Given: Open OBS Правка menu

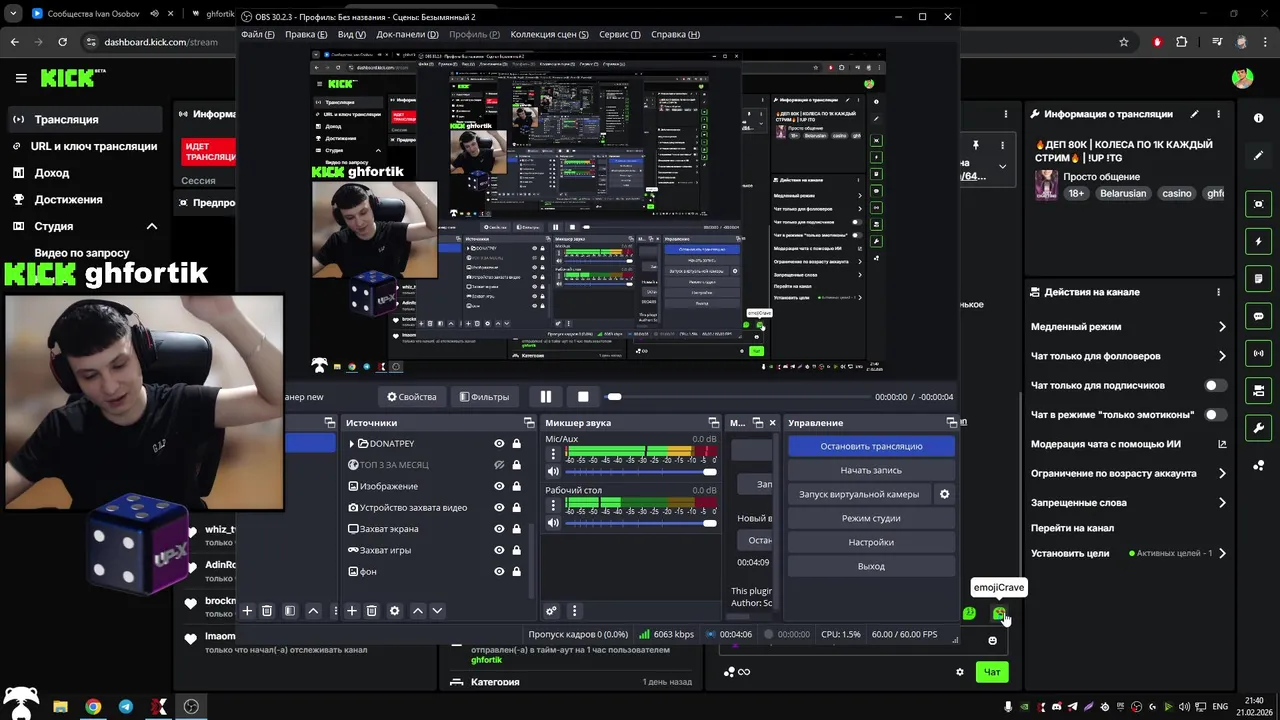Looking at the screenshot, I should [x=306, y=34].
